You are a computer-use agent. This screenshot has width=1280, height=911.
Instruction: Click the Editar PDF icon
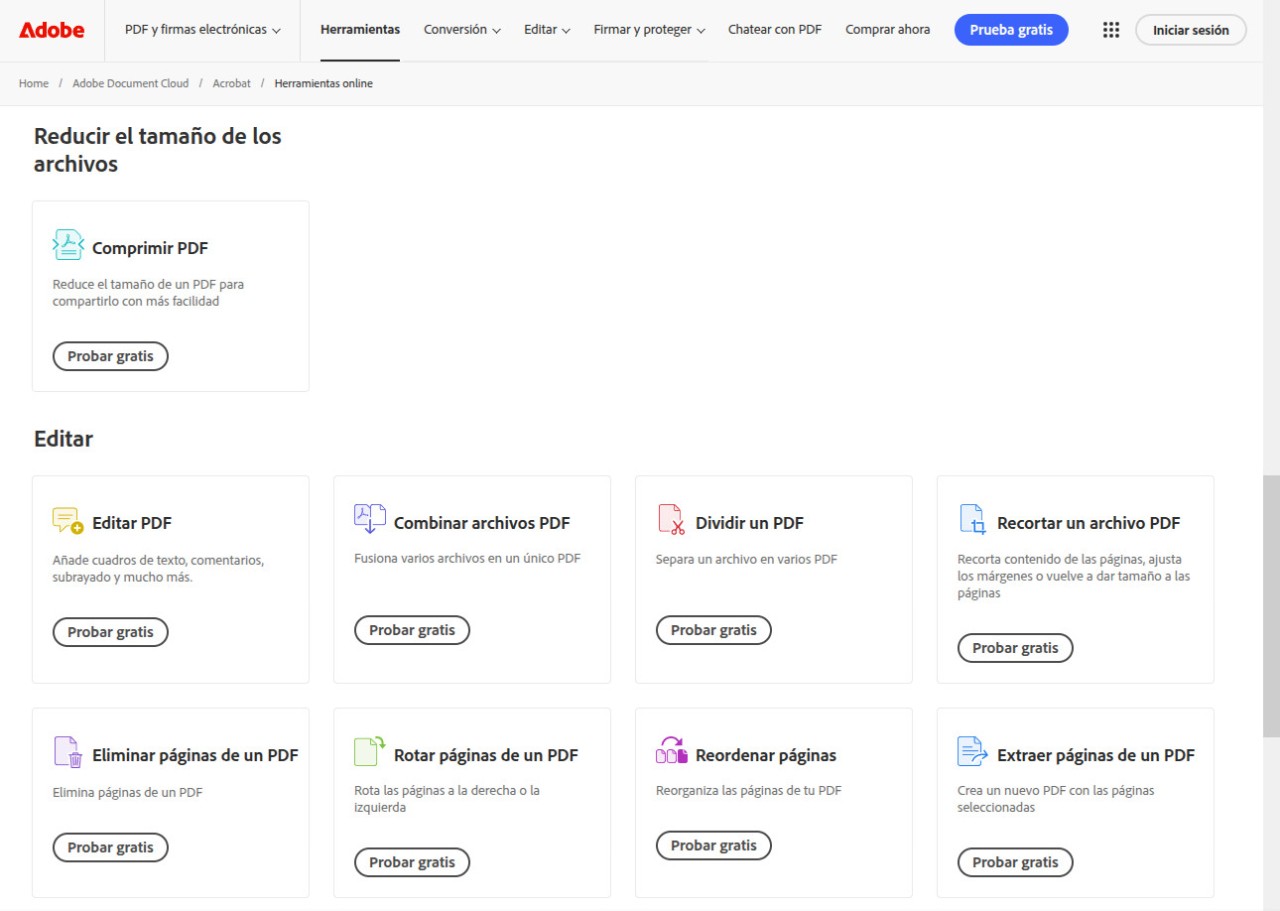(68, 520)
